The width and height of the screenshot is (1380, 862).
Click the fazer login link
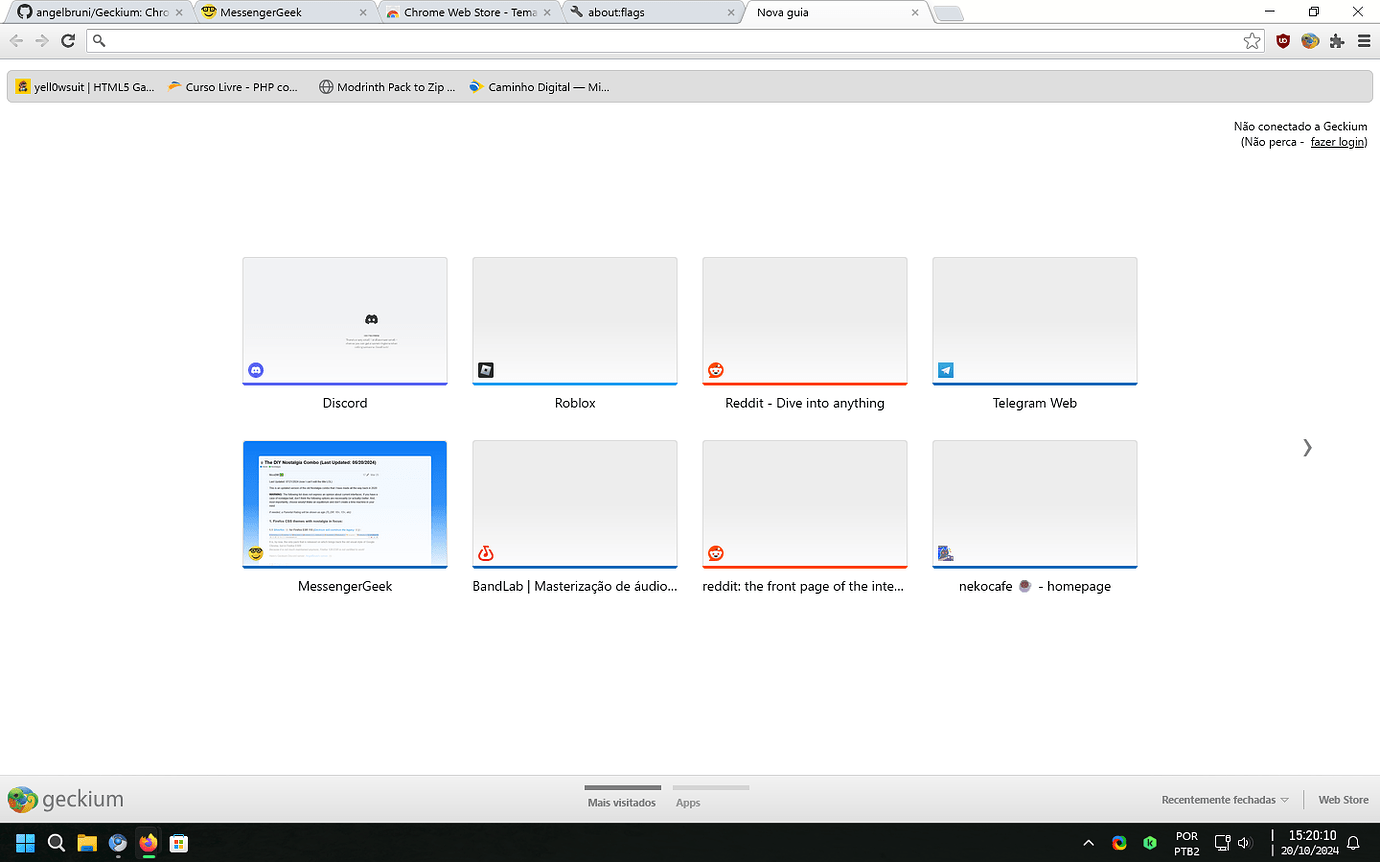[1336, 141]
